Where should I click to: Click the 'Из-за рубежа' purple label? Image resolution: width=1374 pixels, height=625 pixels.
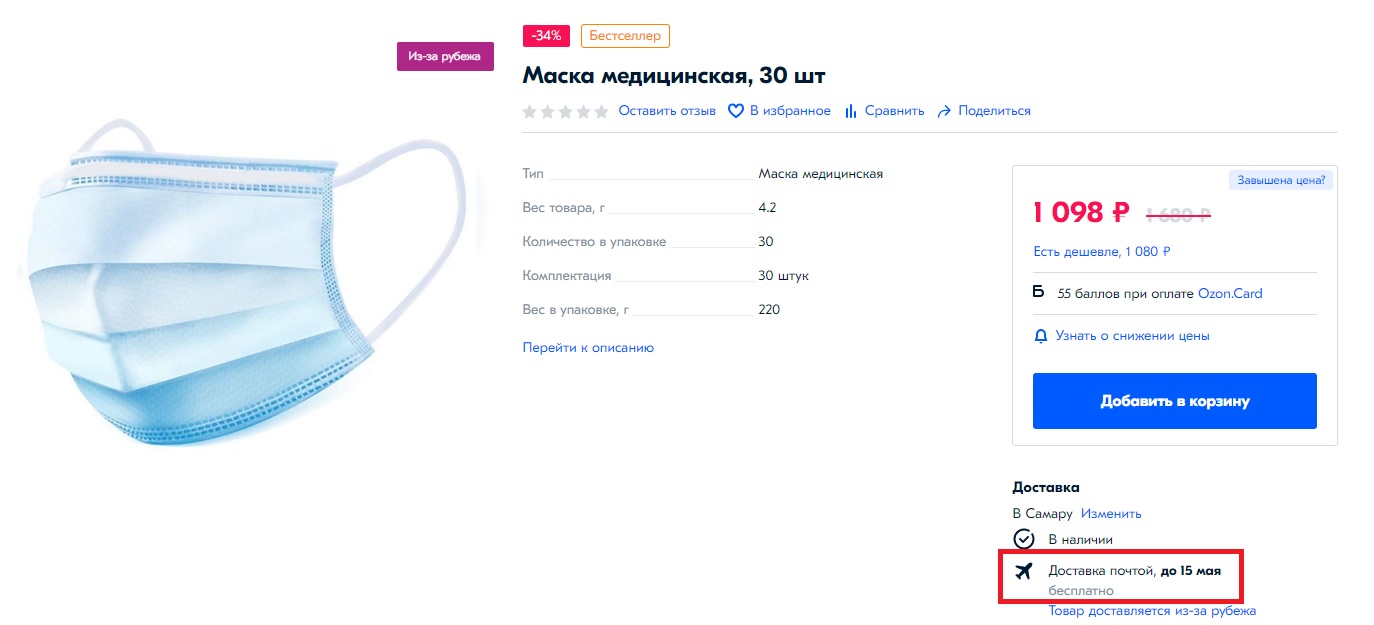(445, 56)
